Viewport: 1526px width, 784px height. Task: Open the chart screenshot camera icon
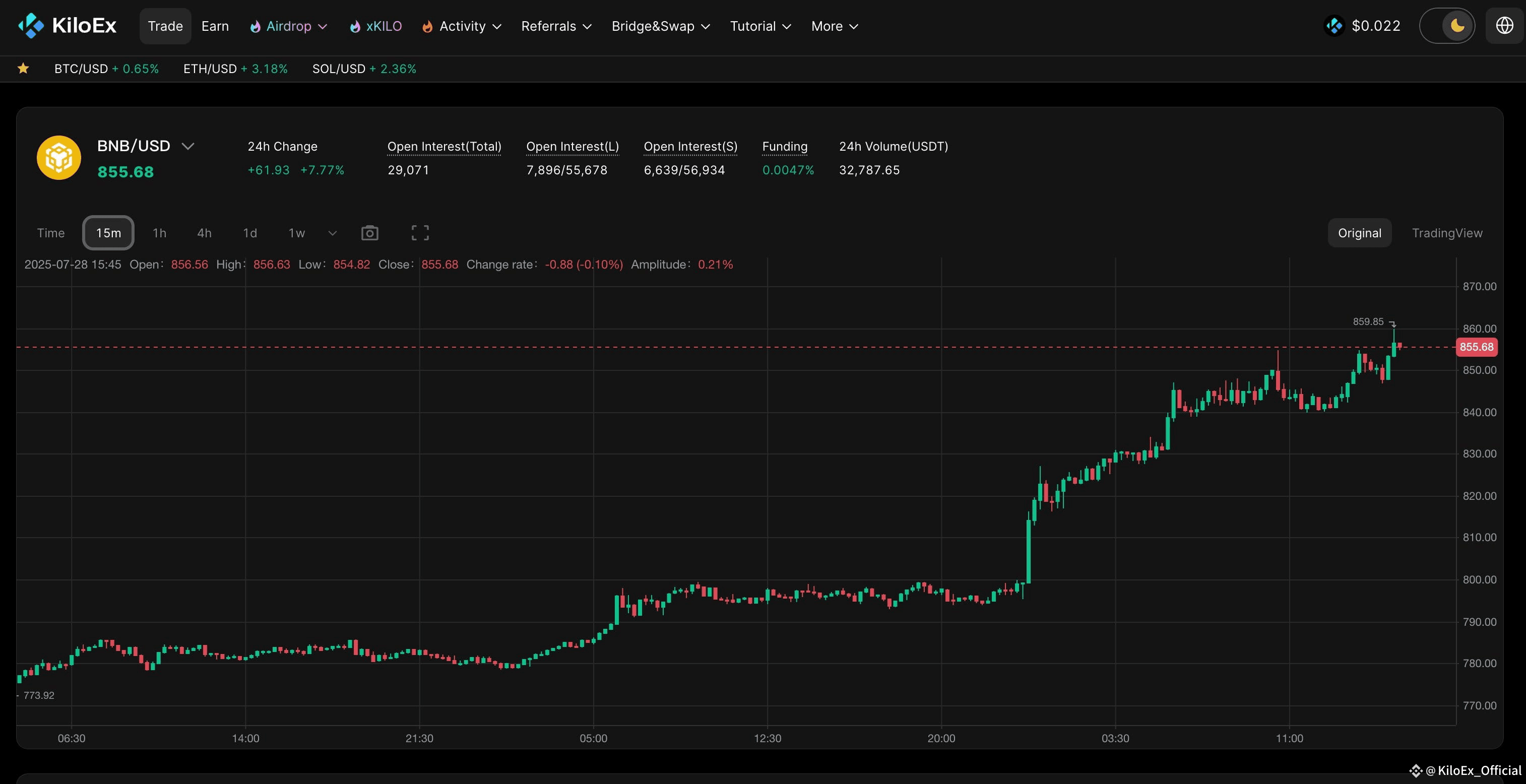point(369,233)
